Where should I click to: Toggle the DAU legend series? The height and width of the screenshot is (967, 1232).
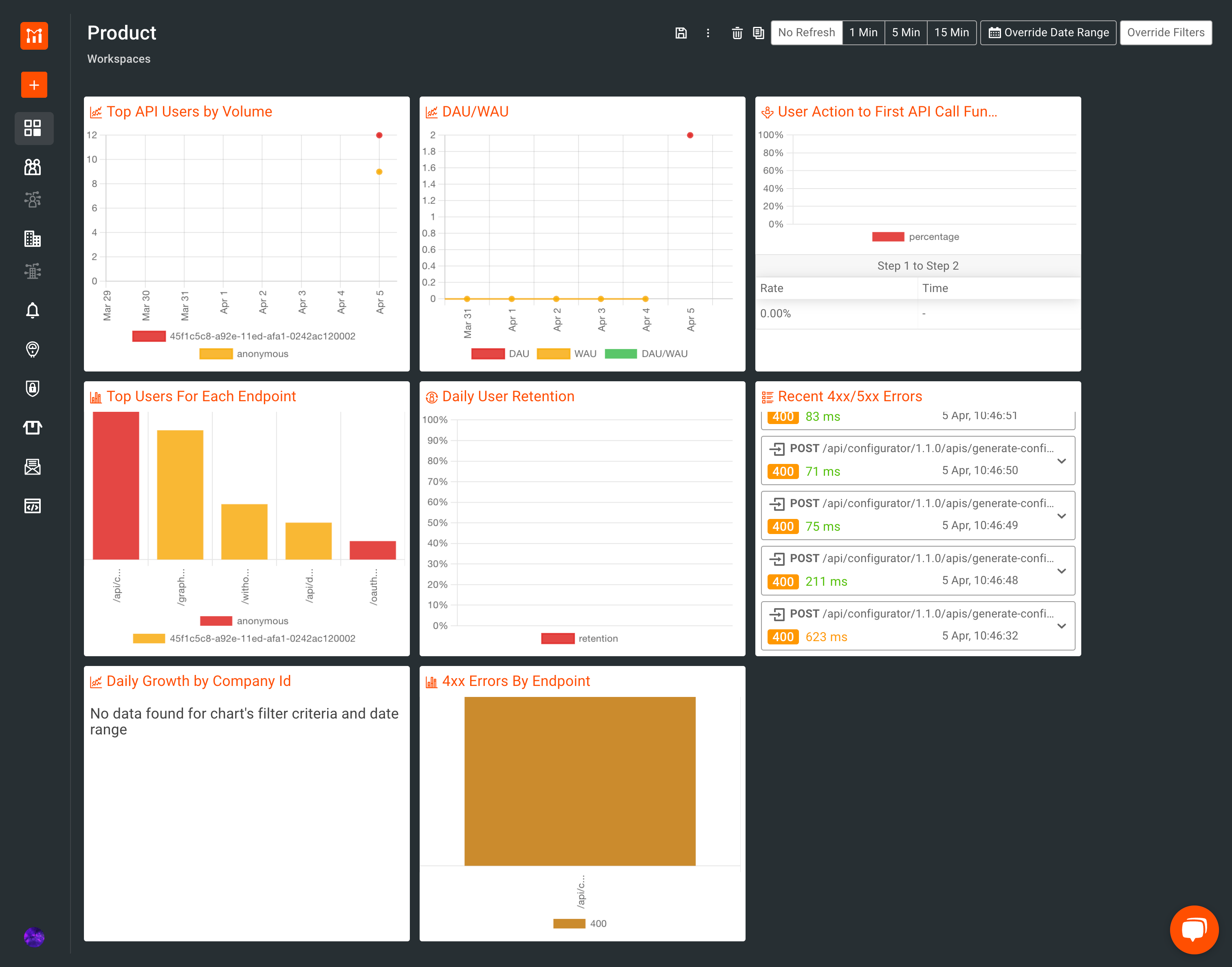pyautogui.click(x=500, y=353)
